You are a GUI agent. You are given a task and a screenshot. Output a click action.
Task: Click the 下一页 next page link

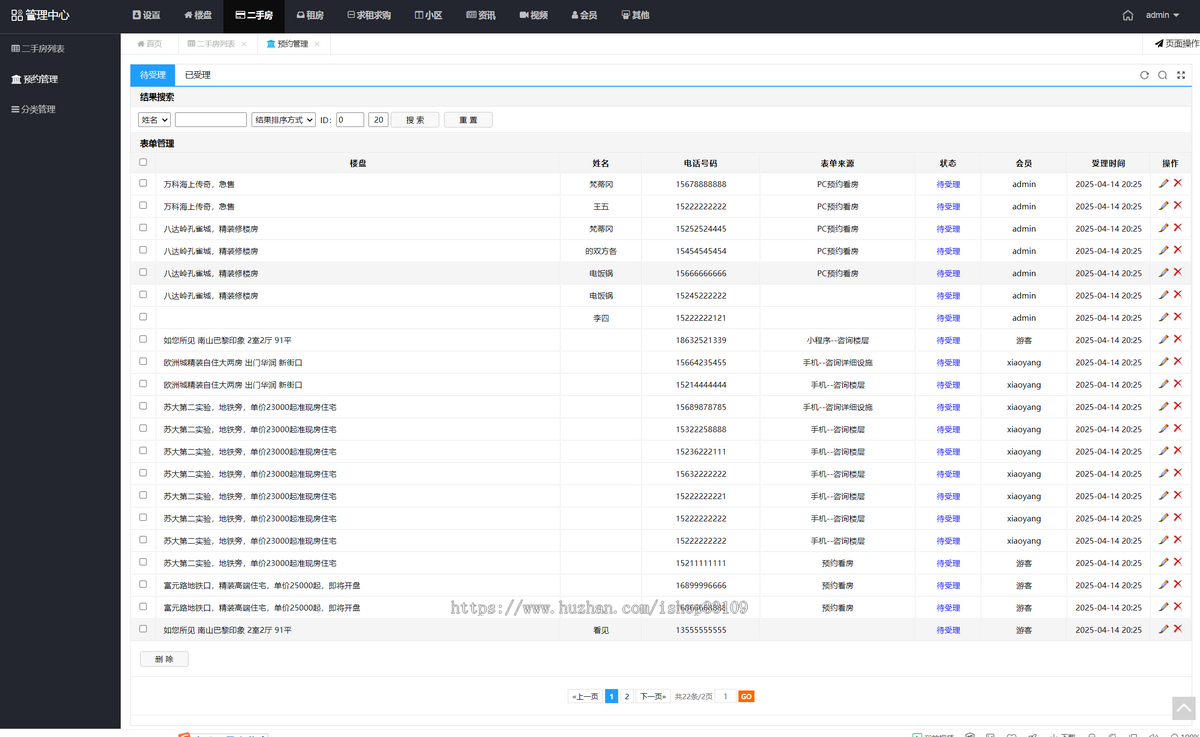[x=653, y=696]
